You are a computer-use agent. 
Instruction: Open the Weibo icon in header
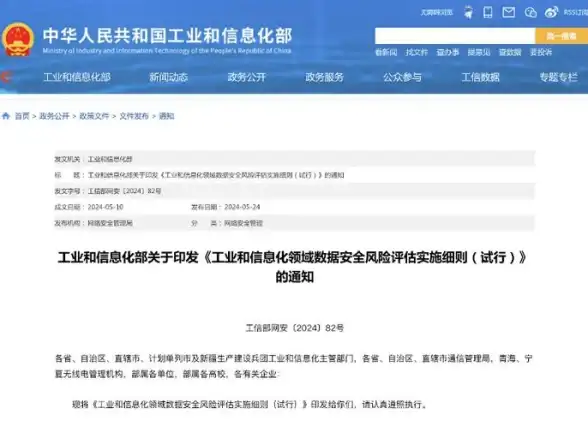tap(551, 12)
